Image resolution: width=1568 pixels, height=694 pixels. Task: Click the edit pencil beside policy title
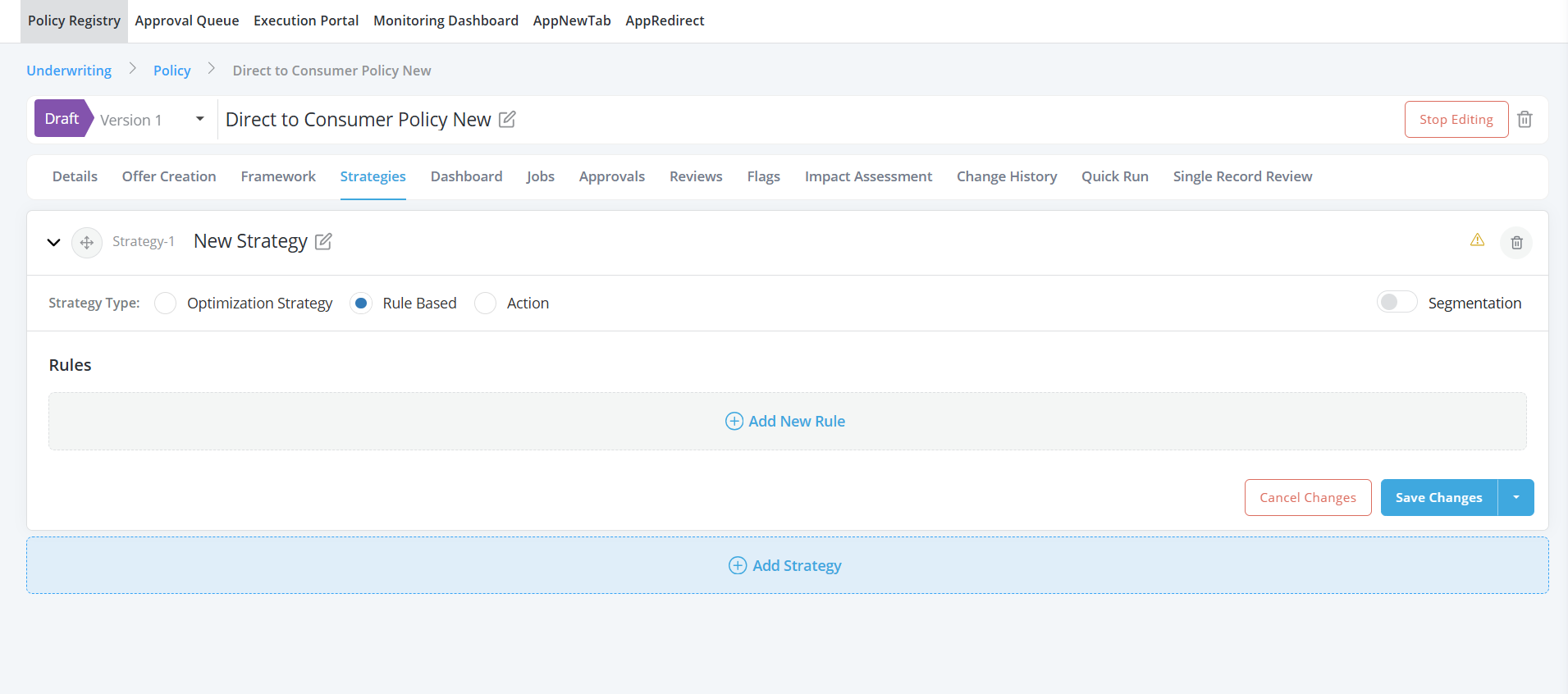coord(507,120)
